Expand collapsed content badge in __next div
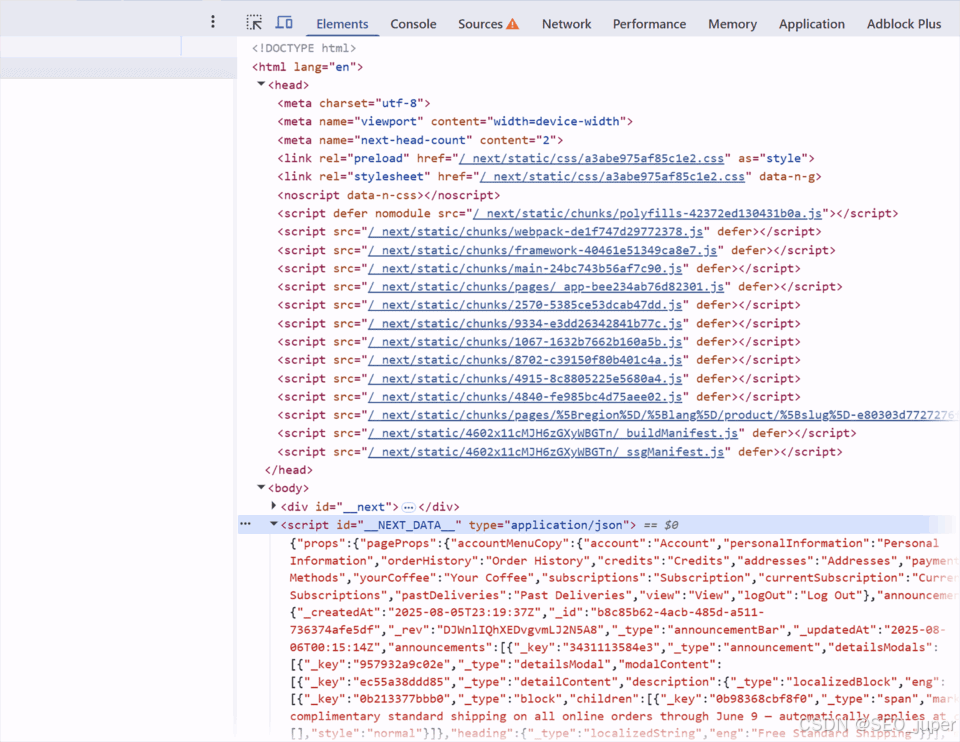 click(408, 507)
